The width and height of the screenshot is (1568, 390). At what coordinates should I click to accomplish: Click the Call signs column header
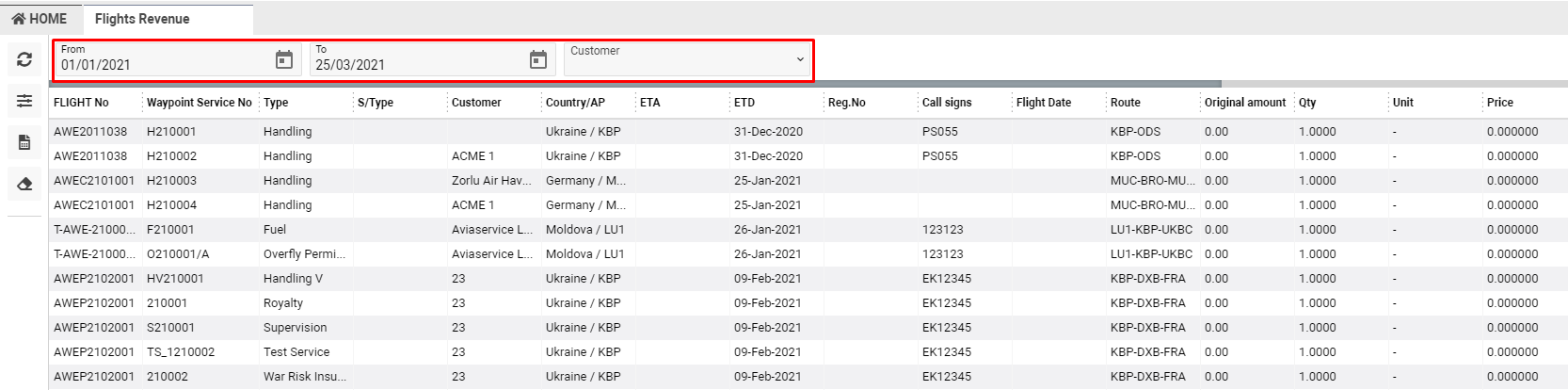point(947,103)
